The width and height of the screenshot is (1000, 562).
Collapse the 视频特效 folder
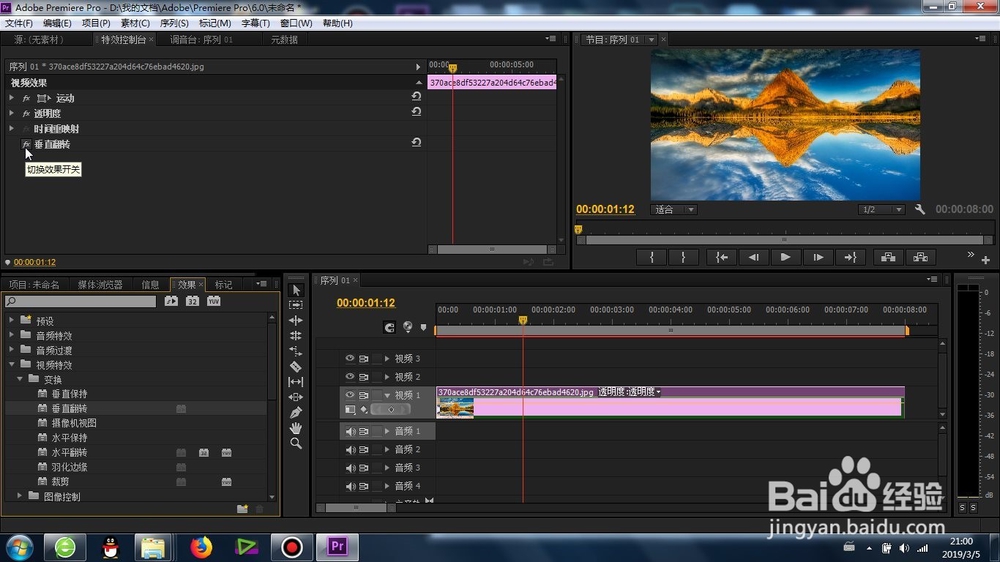[11, 364]
